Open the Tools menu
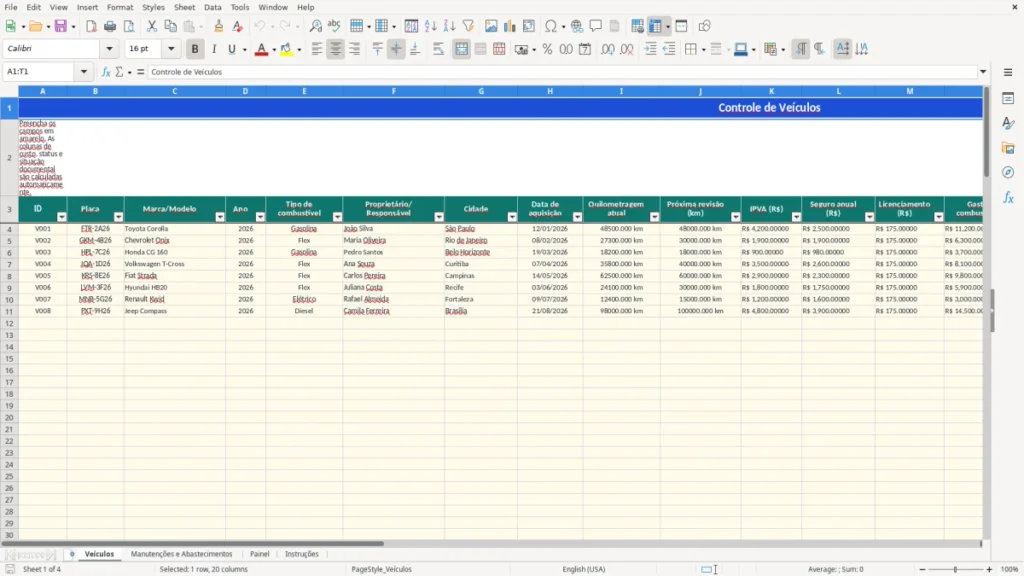This screenshot has width=1024, height=576. 240,7
